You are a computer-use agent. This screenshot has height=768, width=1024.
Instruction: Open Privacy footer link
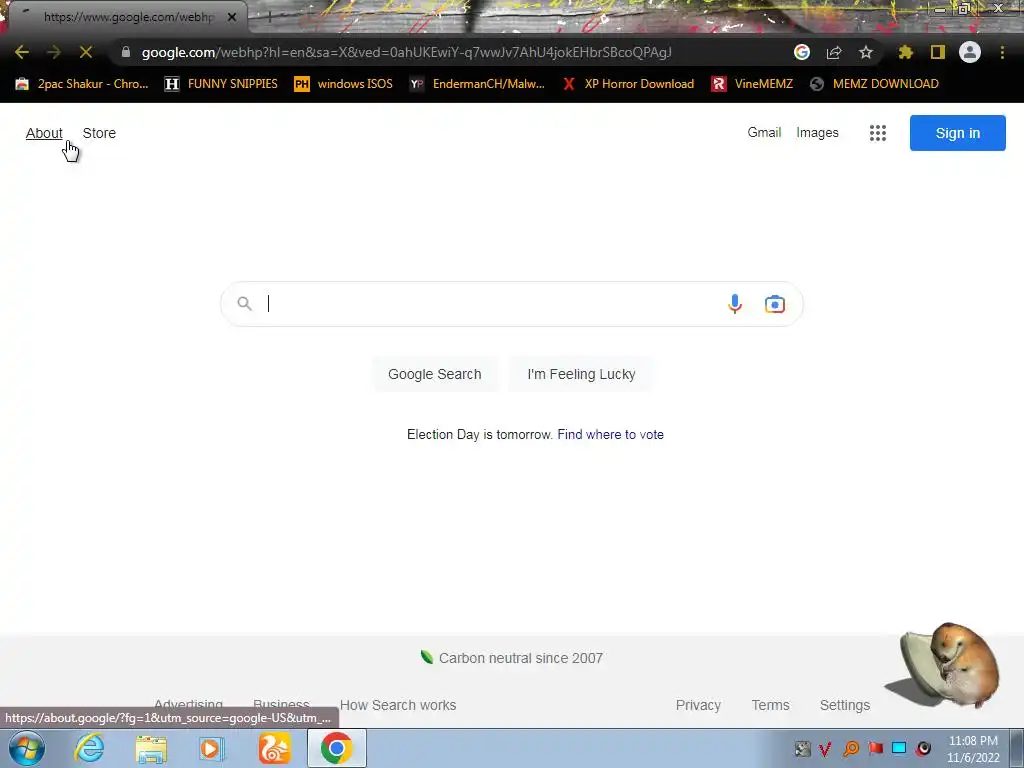(698, 705)
